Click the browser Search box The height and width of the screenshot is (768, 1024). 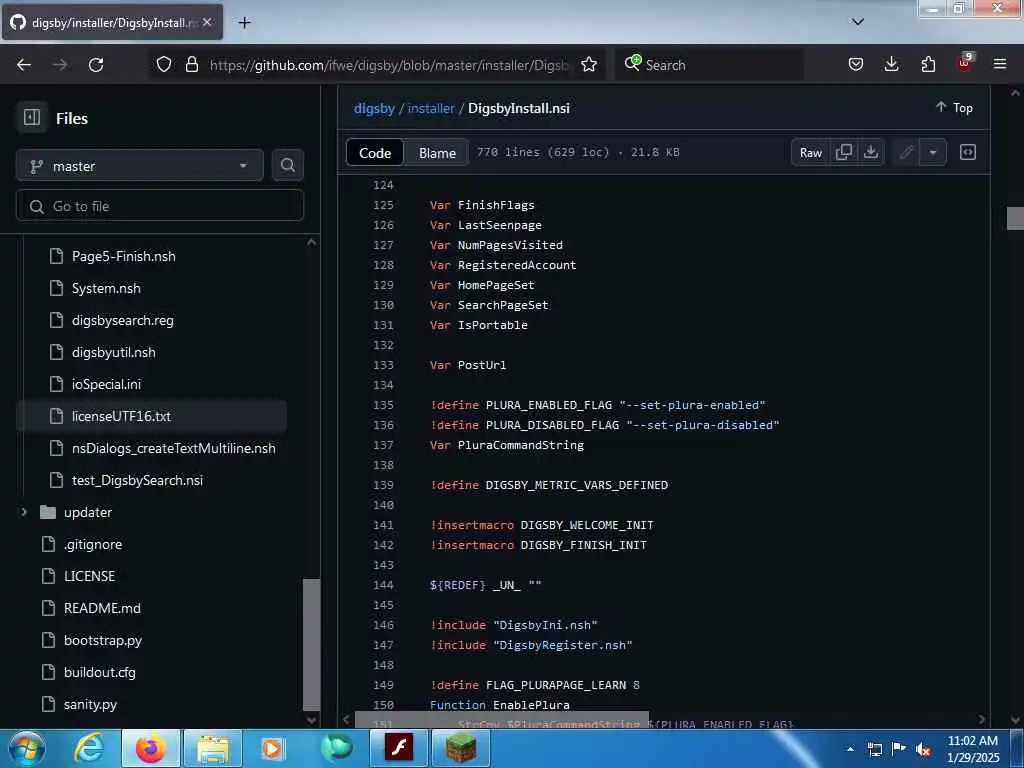pyautogui.click(x=710, y=64)
